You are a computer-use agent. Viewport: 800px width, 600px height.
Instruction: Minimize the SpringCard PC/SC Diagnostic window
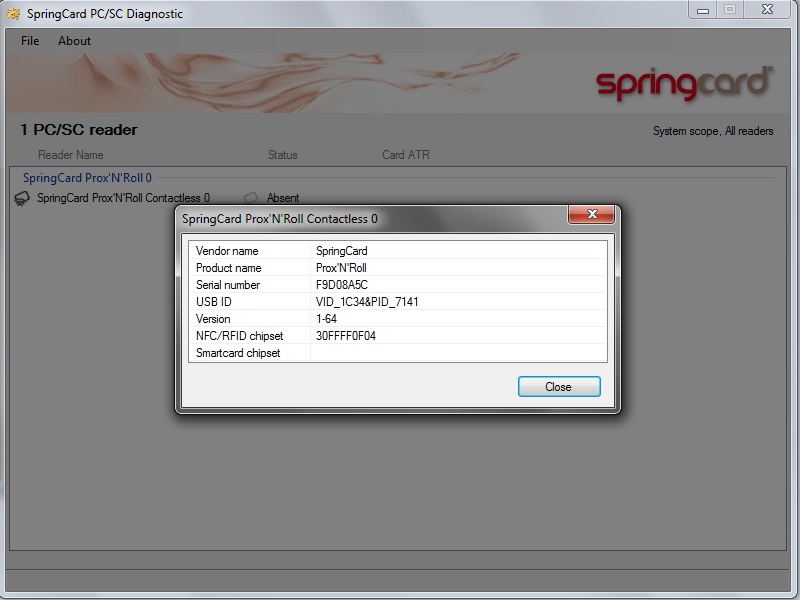[703, 10]
